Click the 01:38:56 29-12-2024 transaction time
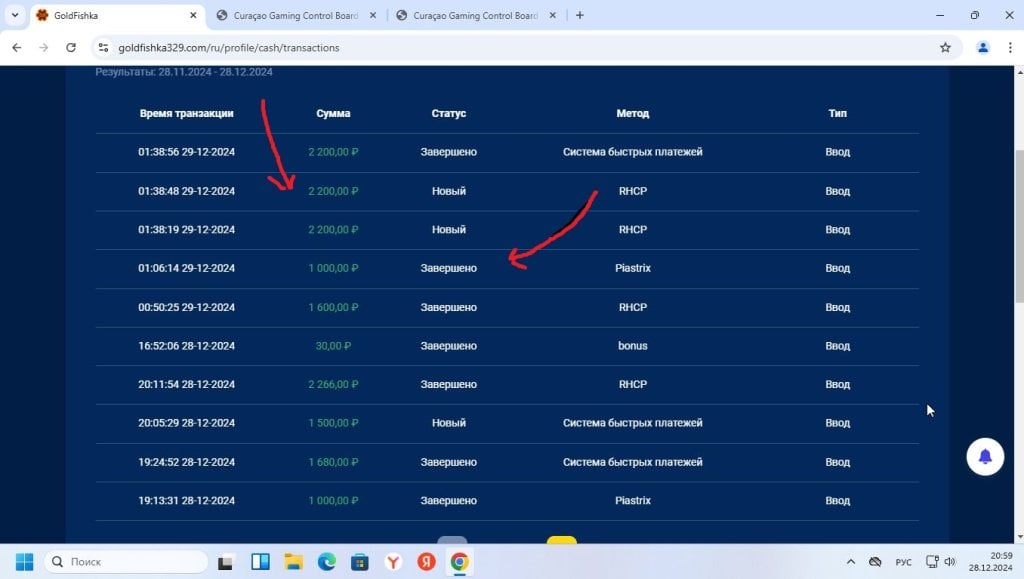 pos(186,151)
